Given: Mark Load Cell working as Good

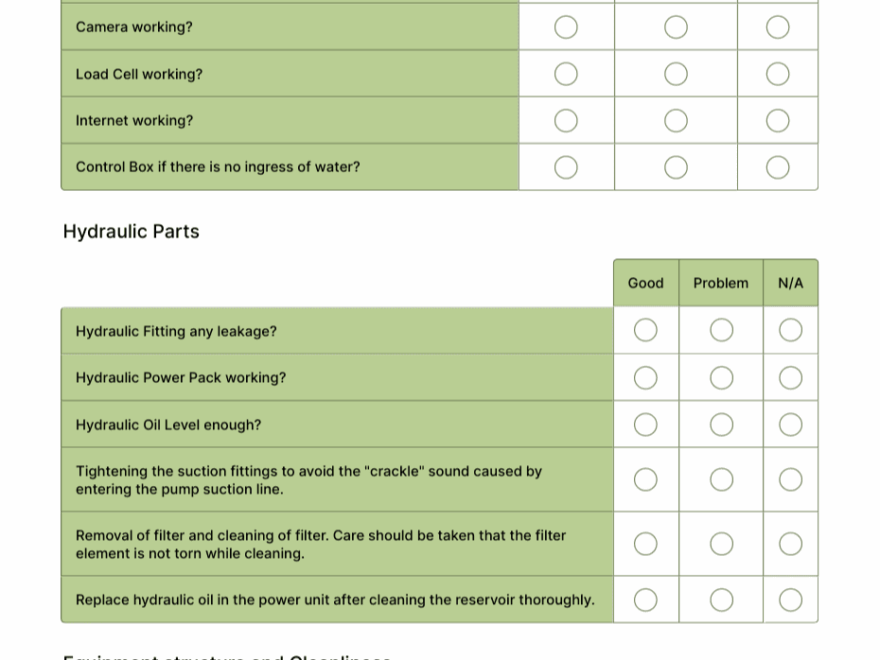Looking at the screenshot, I should 565,73.
